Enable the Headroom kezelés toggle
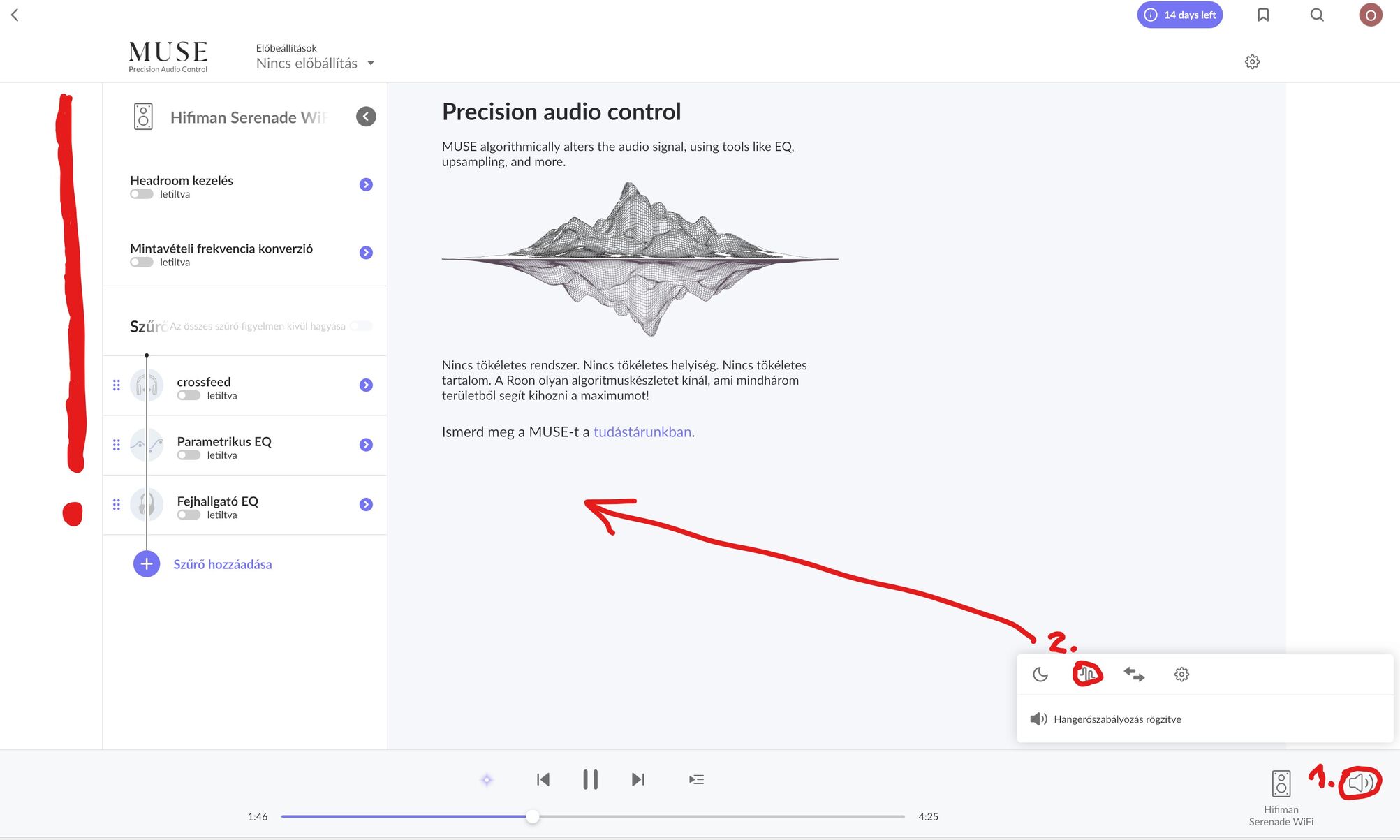The height and width of the screenshot is (840, 1400). click(142, 194)
